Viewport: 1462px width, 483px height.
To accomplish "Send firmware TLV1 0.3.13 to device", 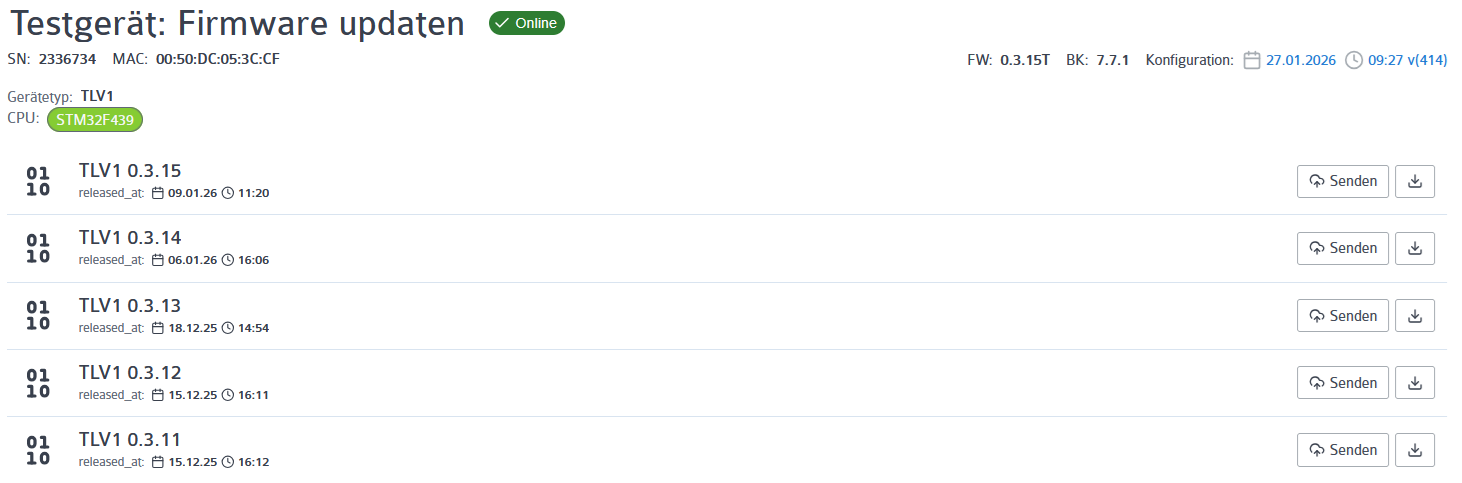I will (x=1342, y=316).
